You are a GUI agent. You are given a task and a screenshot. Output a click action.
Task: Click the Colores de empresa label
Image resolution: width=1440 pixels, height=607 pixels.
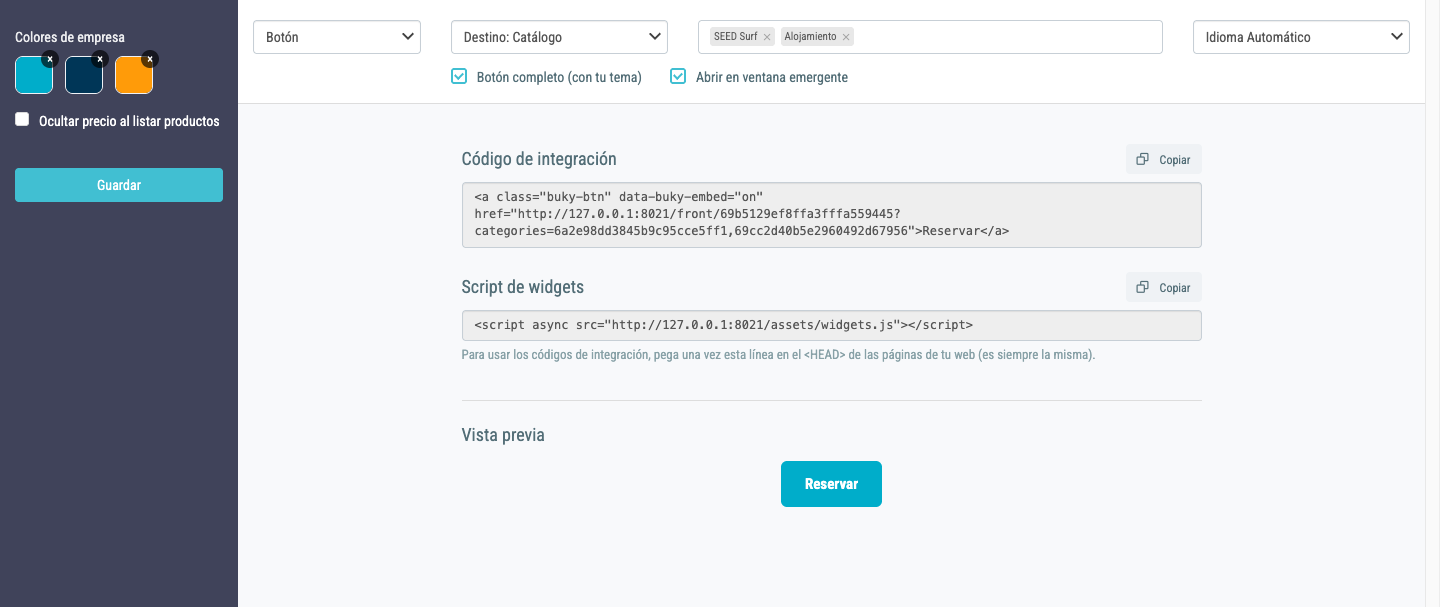(70, 37)
